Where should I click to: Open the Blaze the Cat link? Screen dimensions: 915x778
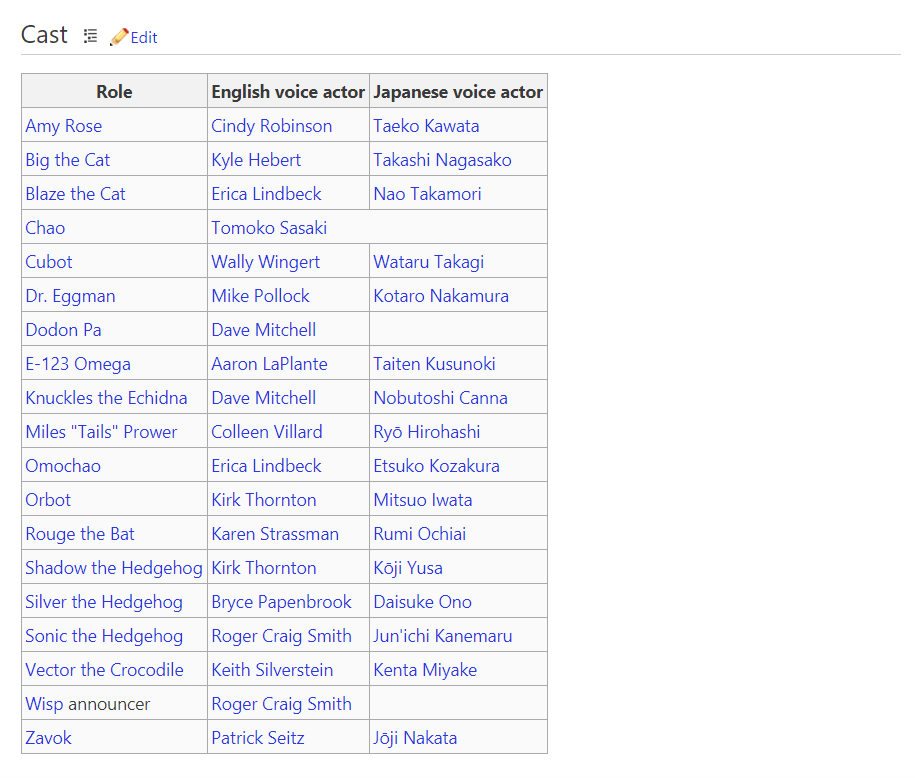click(x=75, y=194)
